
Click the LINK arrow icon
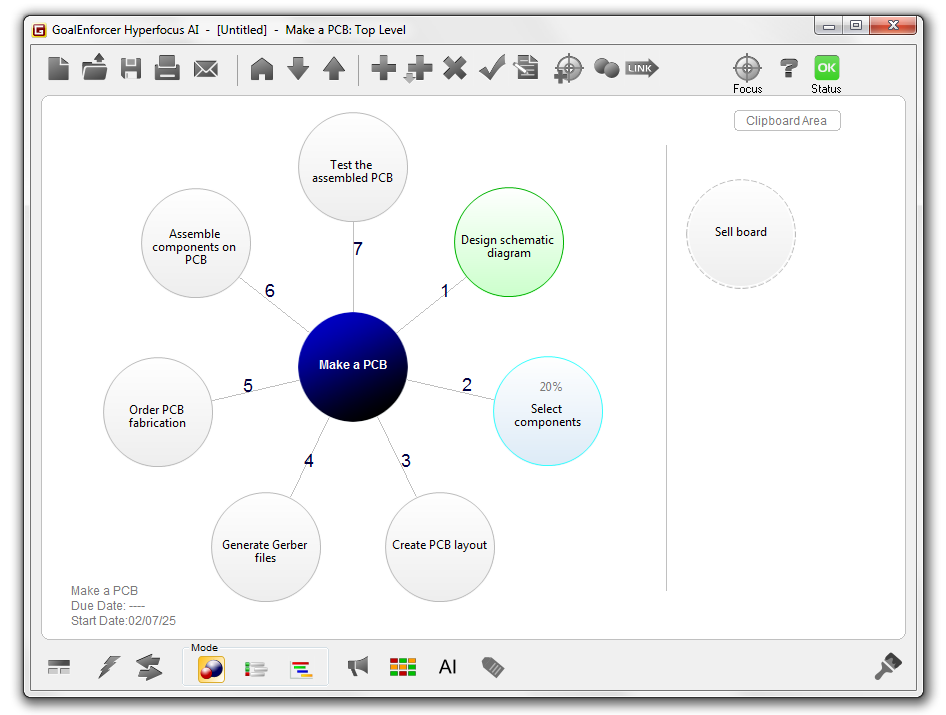pyautogui.click(x=641, y=68)
